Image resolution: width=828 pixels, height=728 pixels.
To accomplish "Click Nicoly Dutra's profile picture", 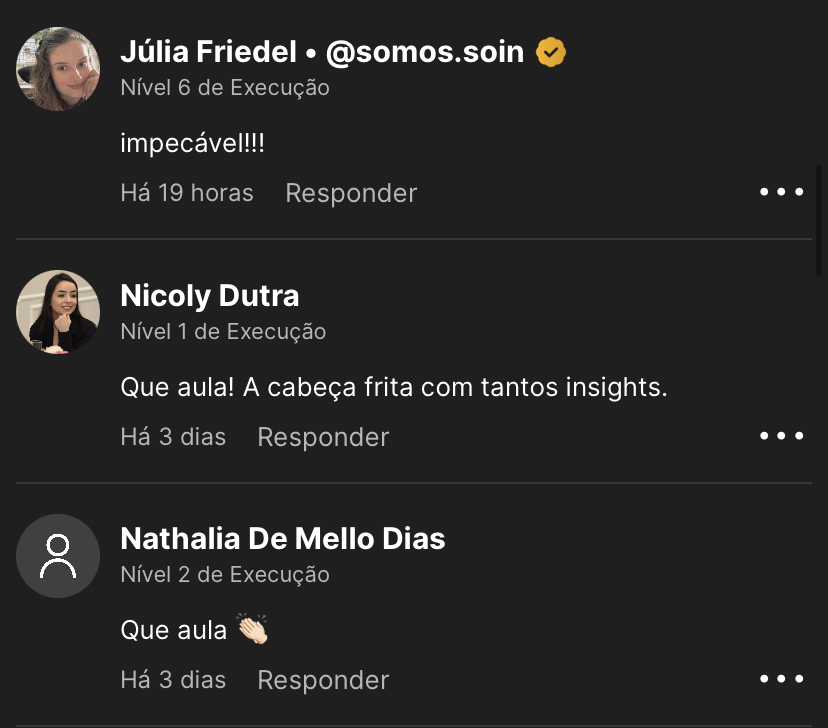I will coord(57,312).
